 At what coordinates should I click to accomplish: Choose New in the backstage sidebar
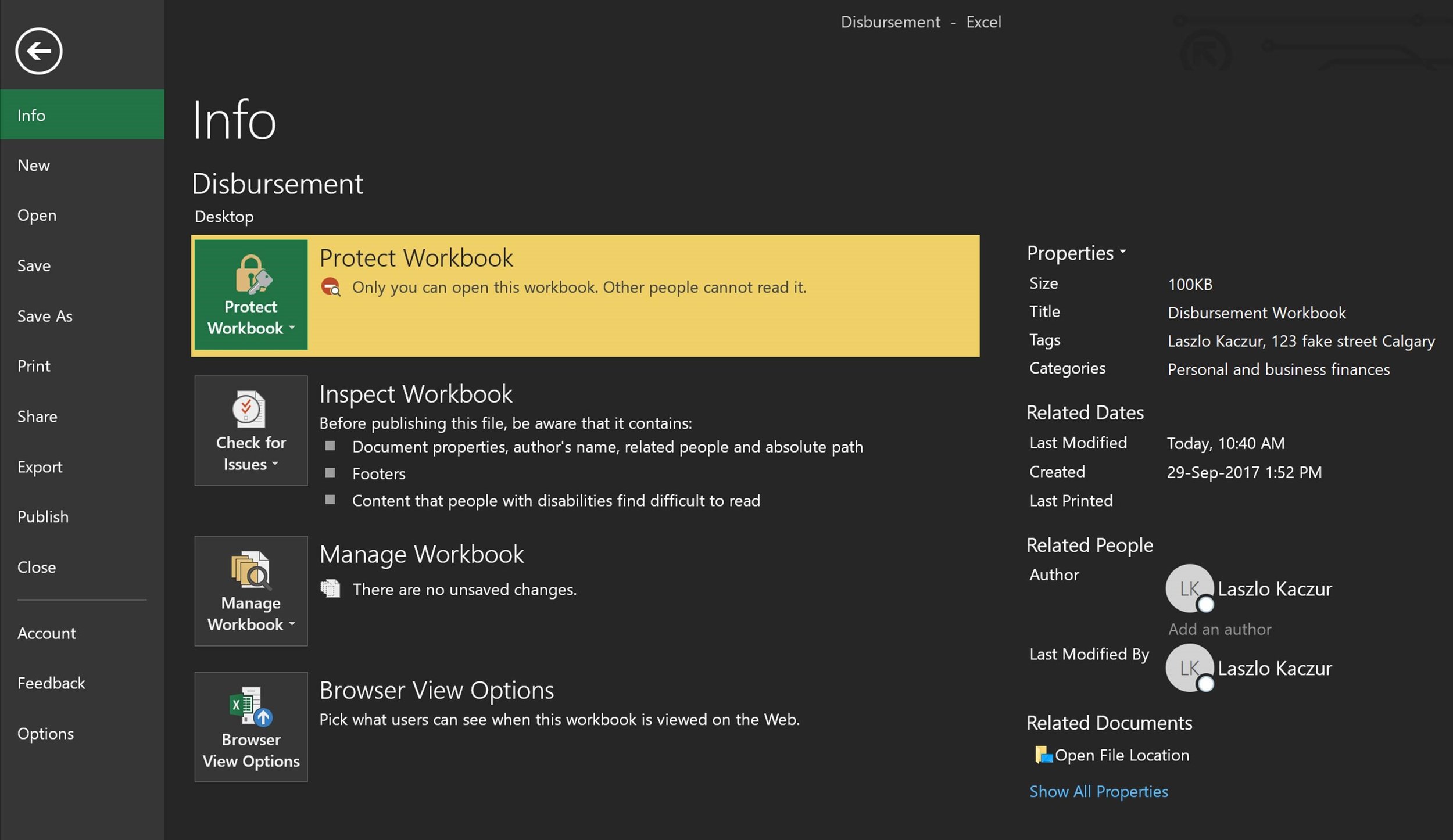(x=82, y=166)
